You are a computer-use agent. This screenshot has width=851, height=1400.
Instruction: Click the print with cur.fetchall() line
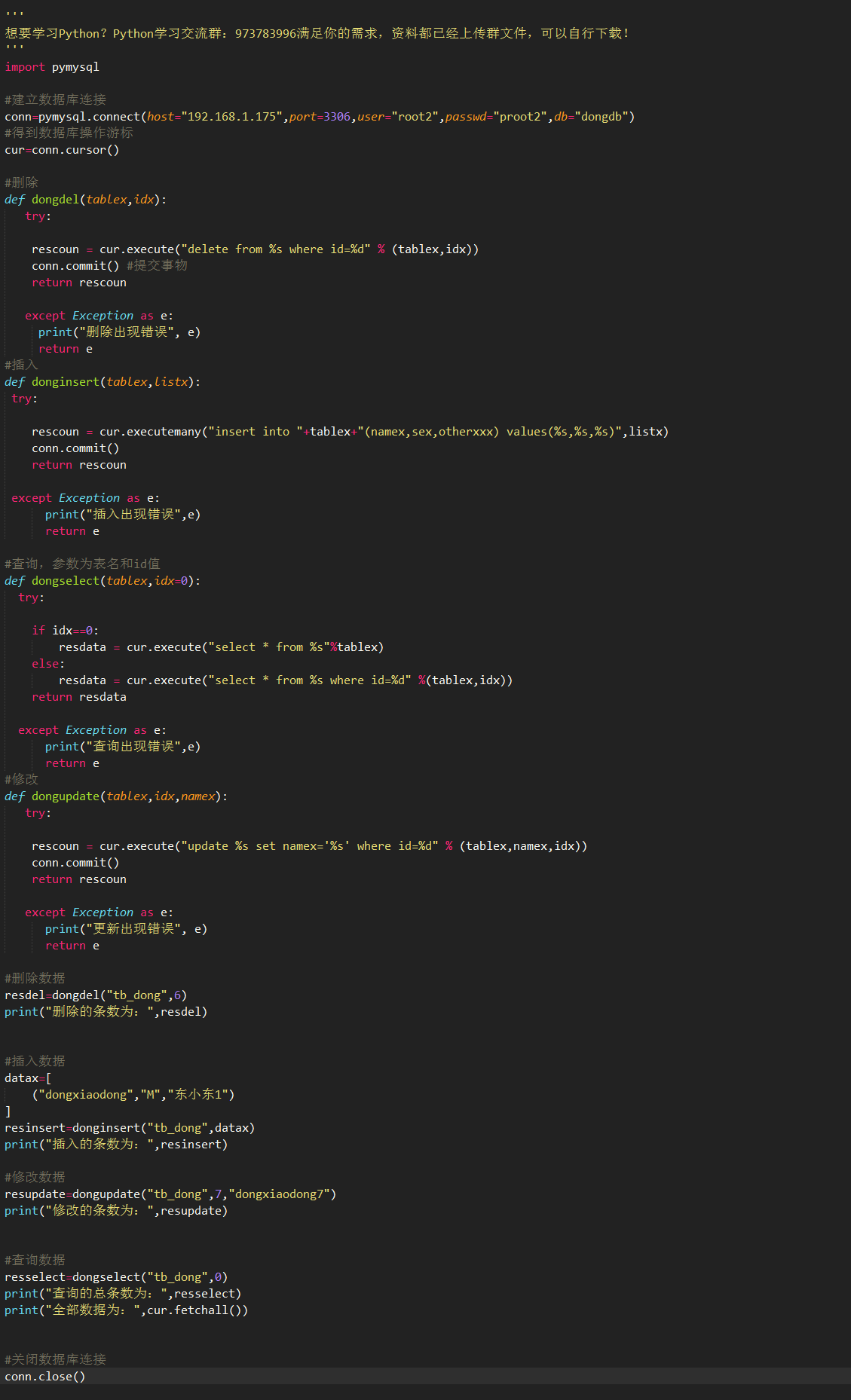pyautogui.click(x=127, y=1310)
